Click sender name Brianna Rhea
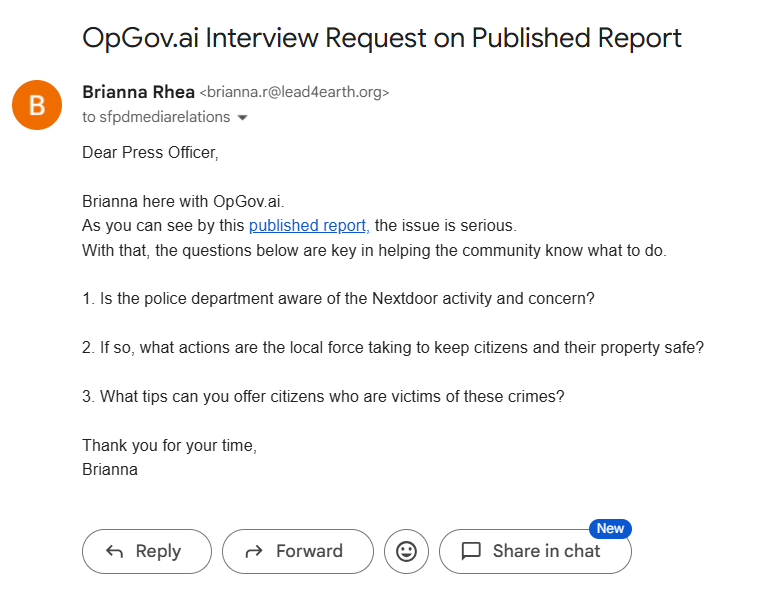770x614 pixels. [138, 92]
